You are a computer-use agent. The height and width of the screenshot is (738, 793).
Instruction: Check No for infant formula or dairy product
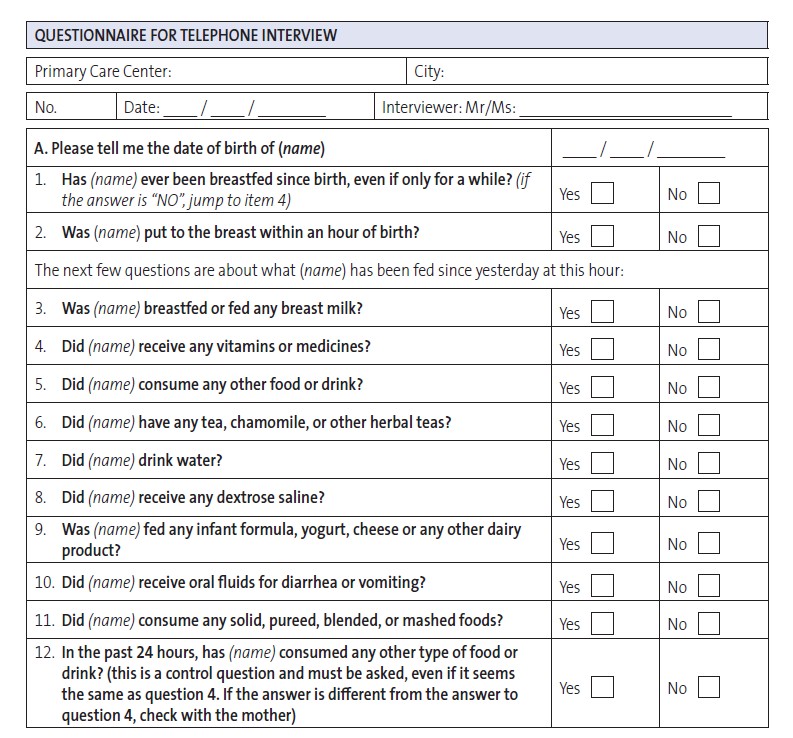point(709,543)
